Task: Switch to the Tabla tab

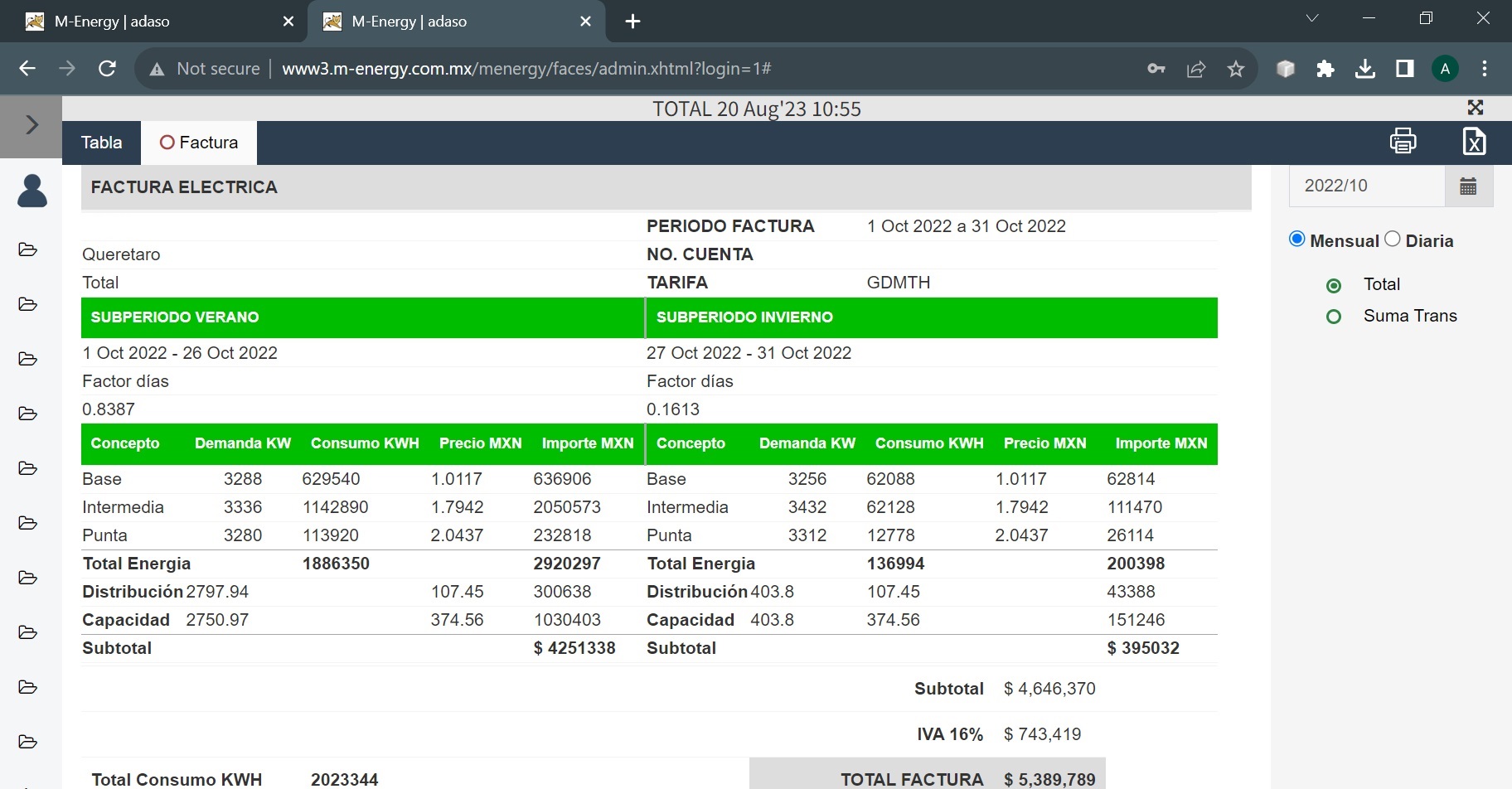Action: coord(101,143)
